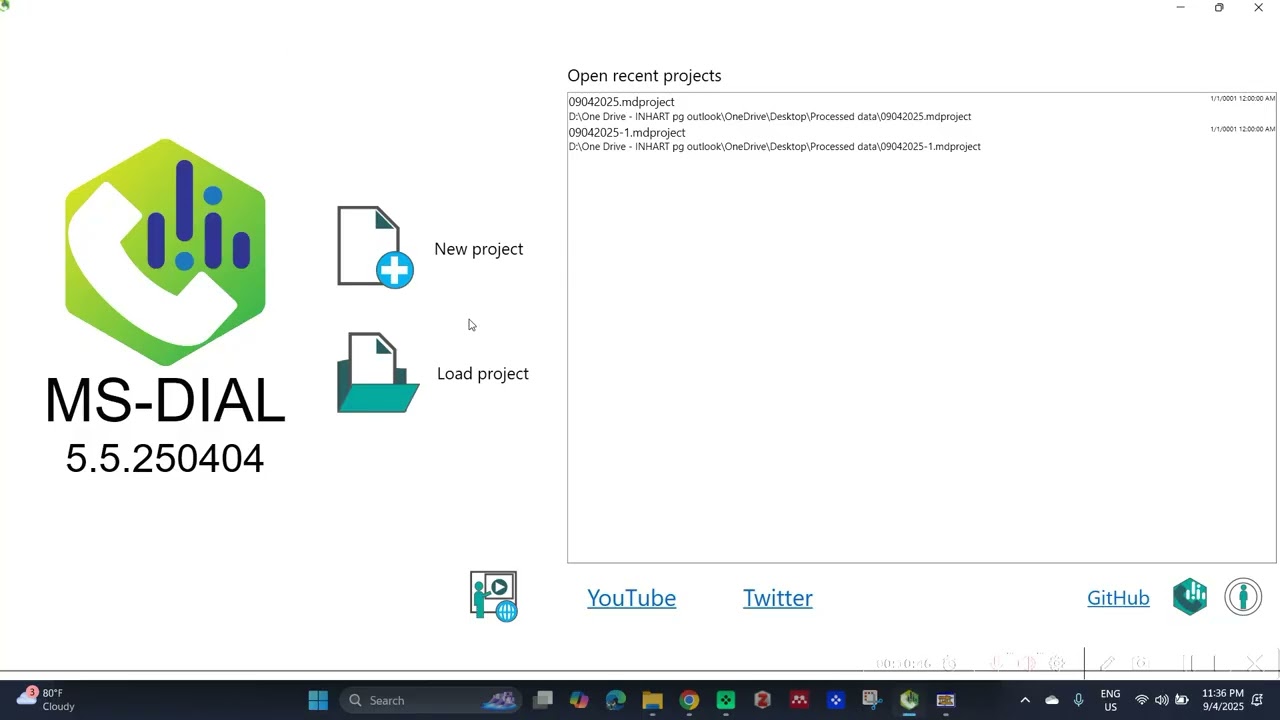Minimize the MS-DIAL window
Image resolution: width=1280 pixels, height=720 pixels.
tap(1180, 8)
